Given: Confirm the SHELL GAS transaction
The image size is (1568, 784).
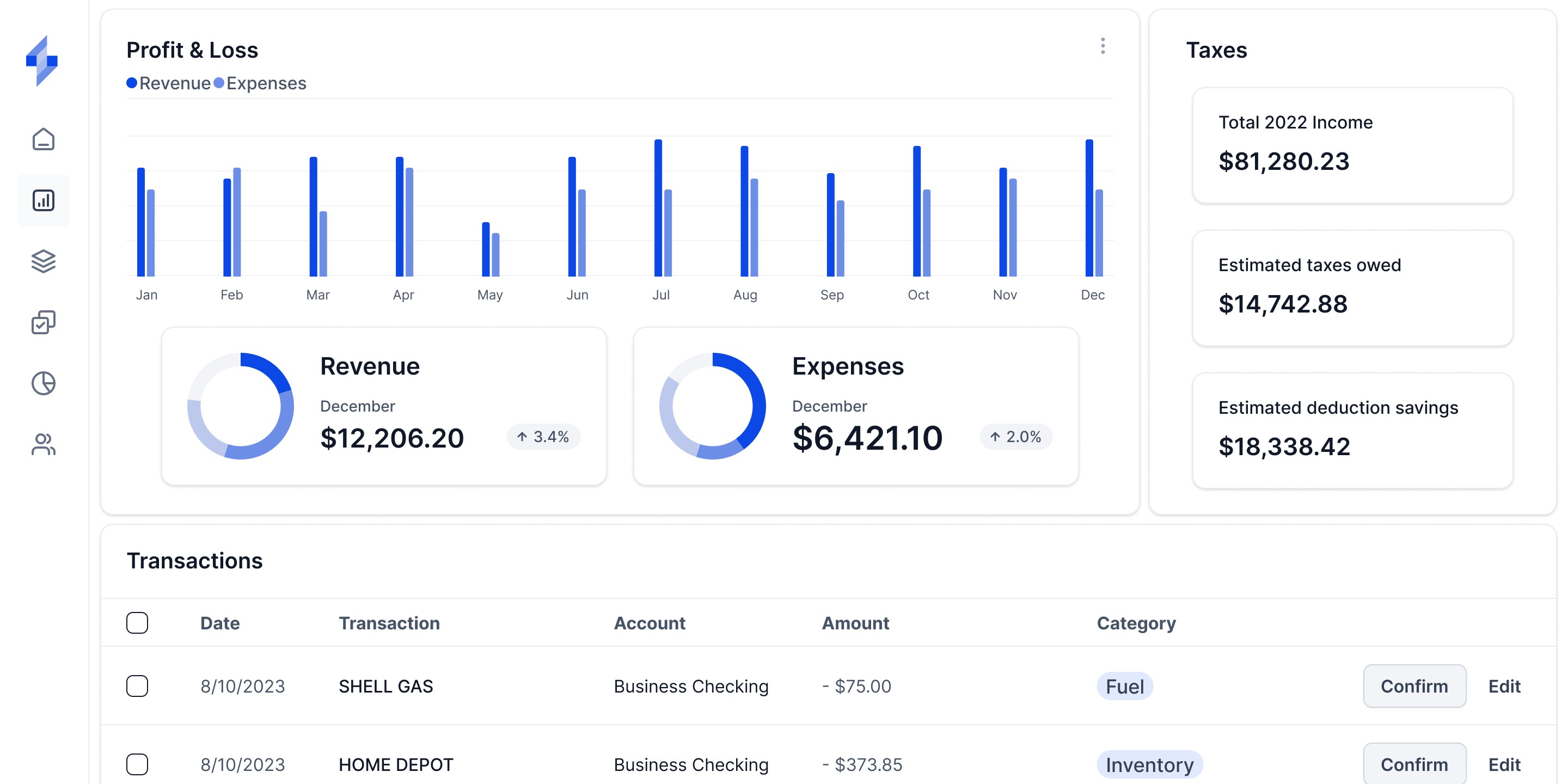Looking at the screenshot, I should [x=1414, y=686].
